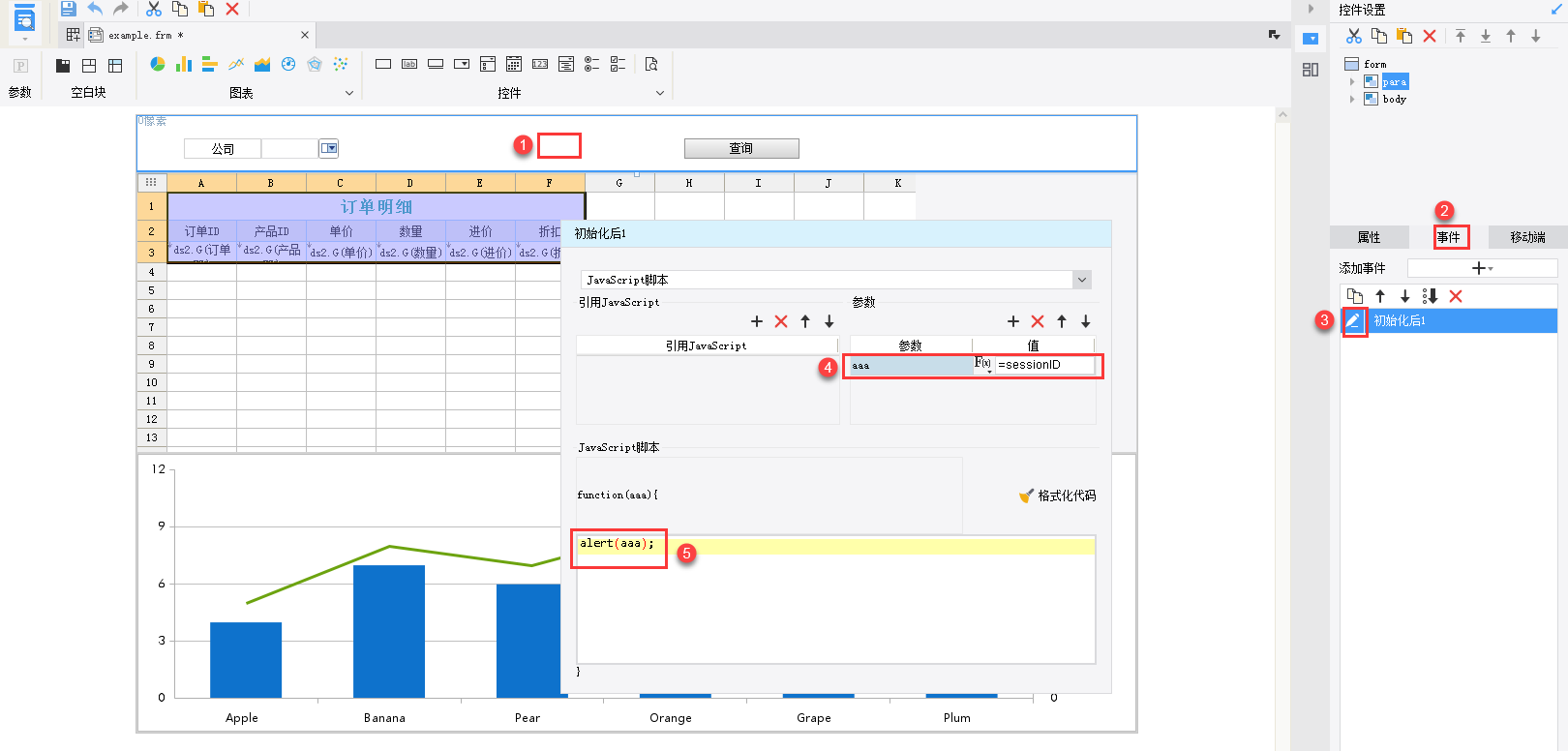Click 格式化代码 broom icon to format code
The height and width of the screenshot is (751, 1568).
(1027, 496)
